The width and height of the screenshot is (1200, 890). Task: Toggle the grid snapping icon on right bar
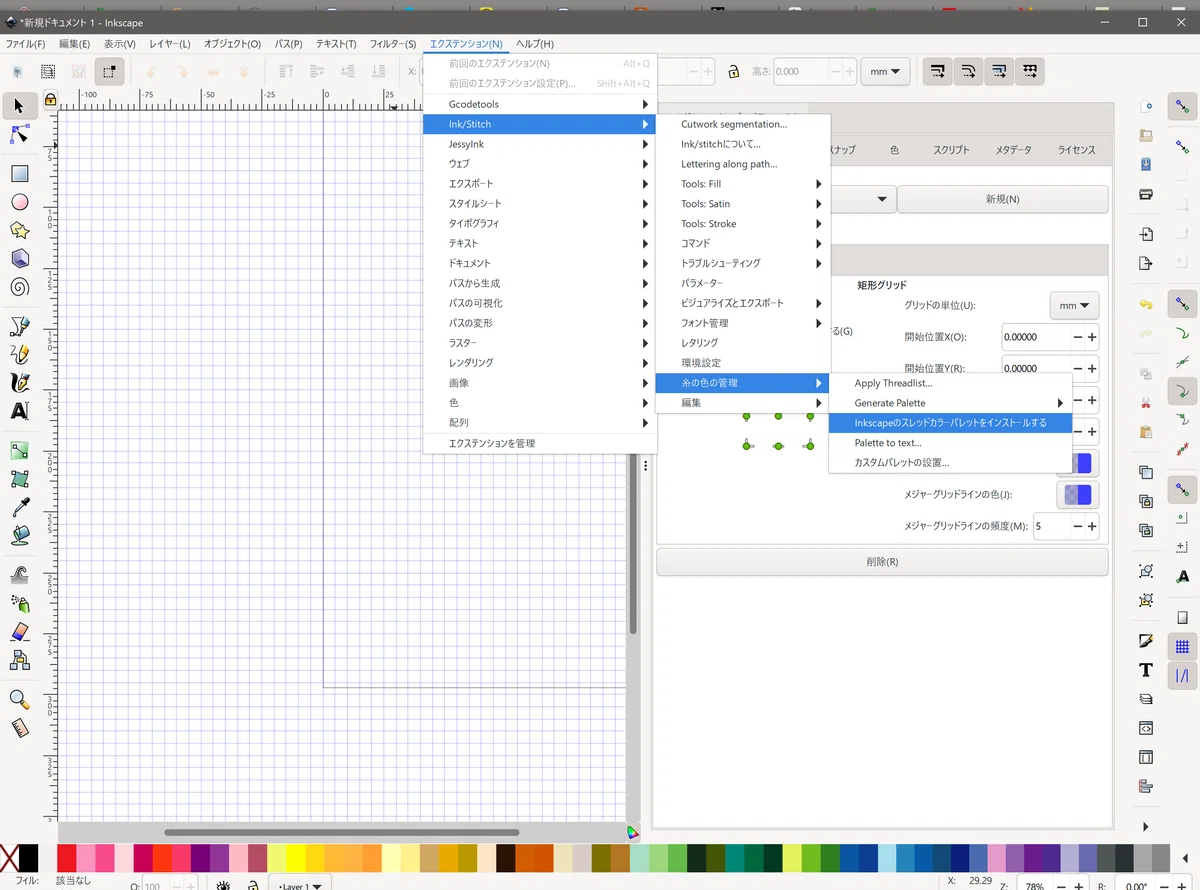pyautogui.click(x=1182, y=647)
